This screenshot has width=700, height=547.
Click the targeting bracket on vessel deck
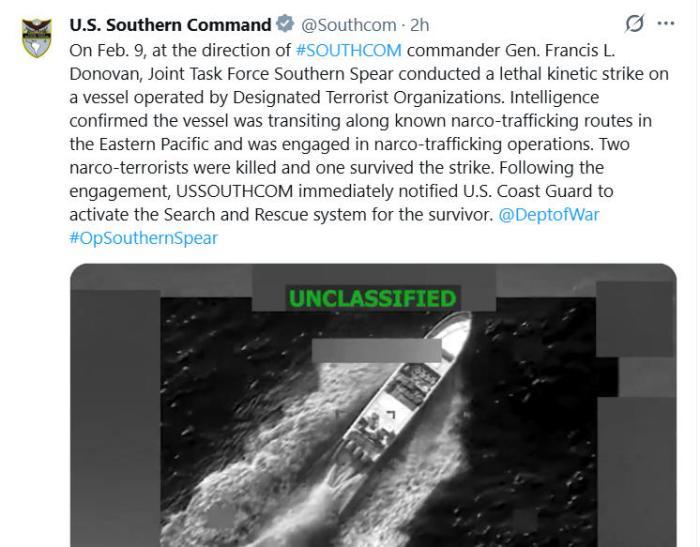pos(391,415)
